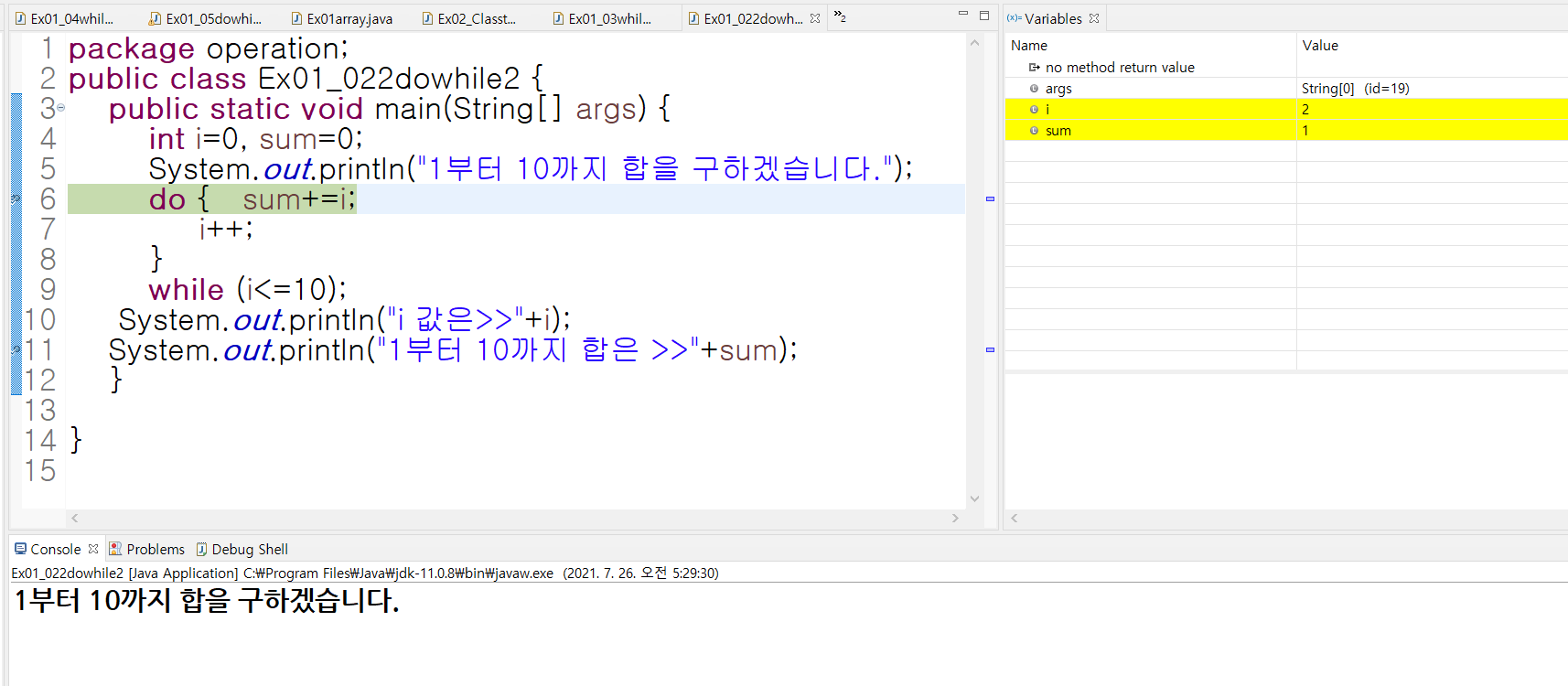Close the Ex01_022dowh... editor tab

click(815, 18)
